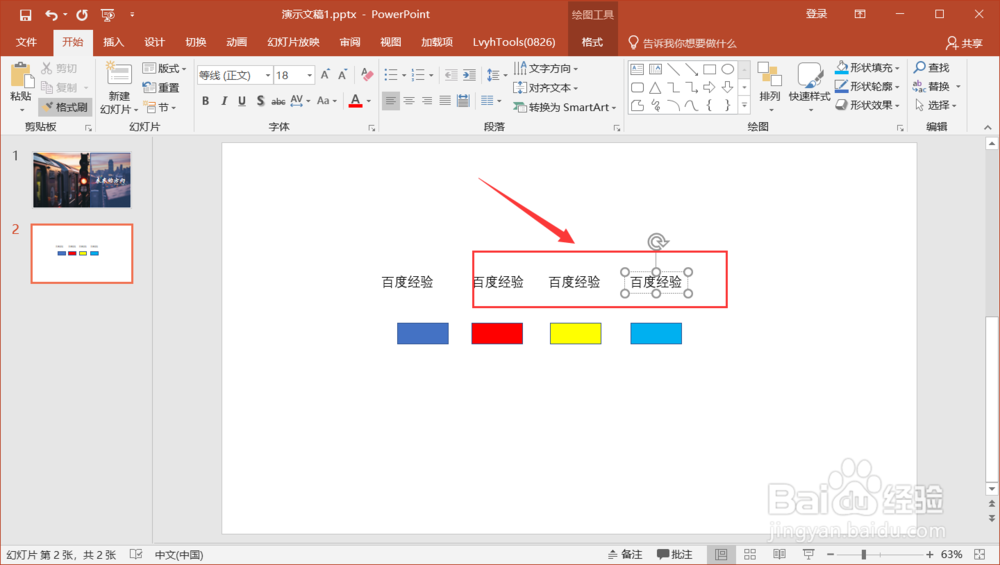Viewport: 1000px width, 565px height.
Task: Open the Layout (版式) dropdown
Action: [165, 68]
